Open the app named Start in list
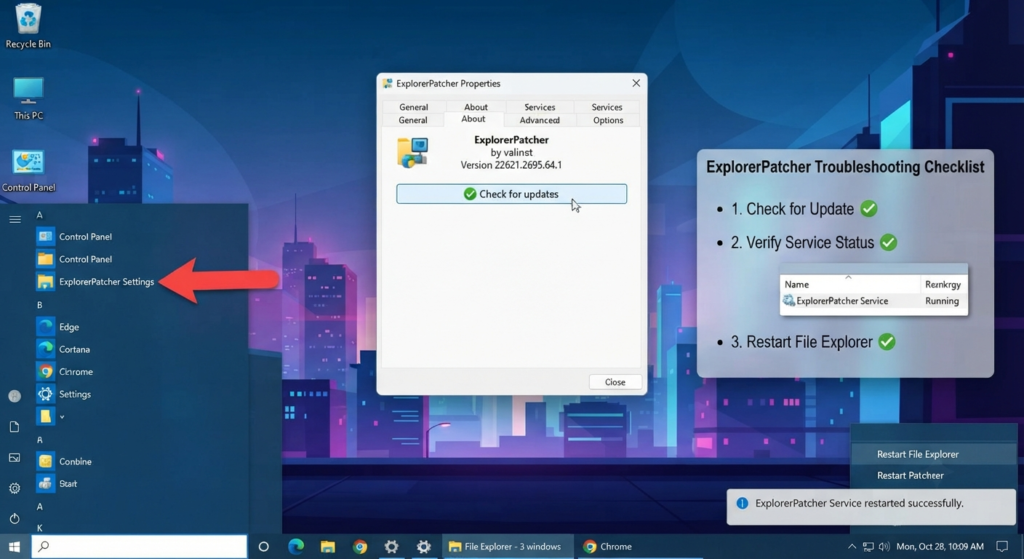1024x559 pixels. click(x=57, y=483)
